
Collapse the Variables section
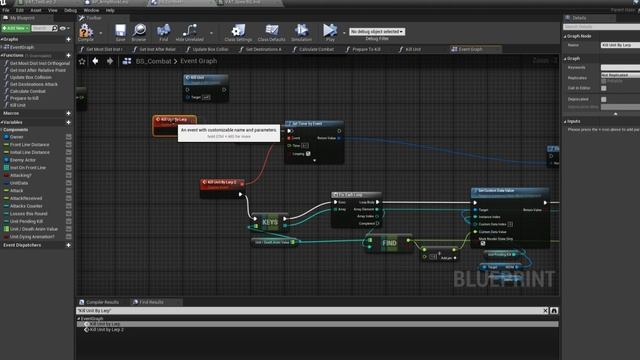2,122
